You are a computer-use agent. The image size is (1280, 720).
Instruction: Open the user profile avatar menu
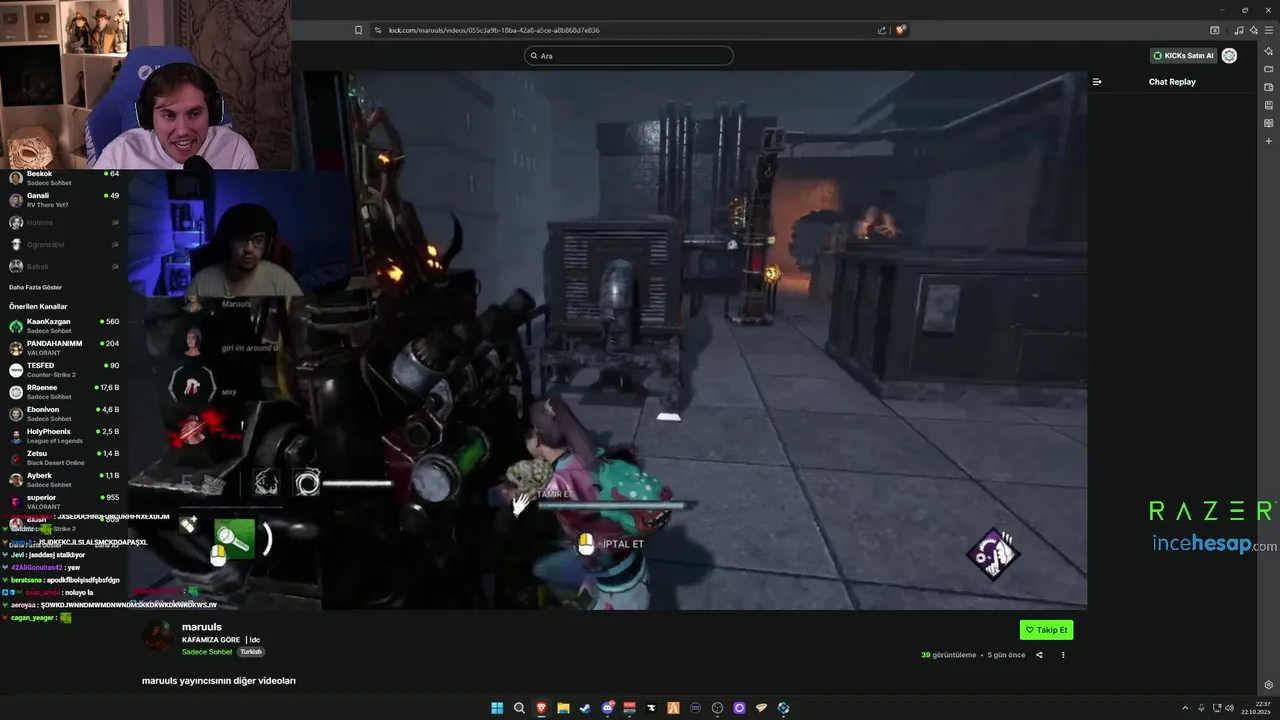pyautogui.click(x=1229, y=56)
